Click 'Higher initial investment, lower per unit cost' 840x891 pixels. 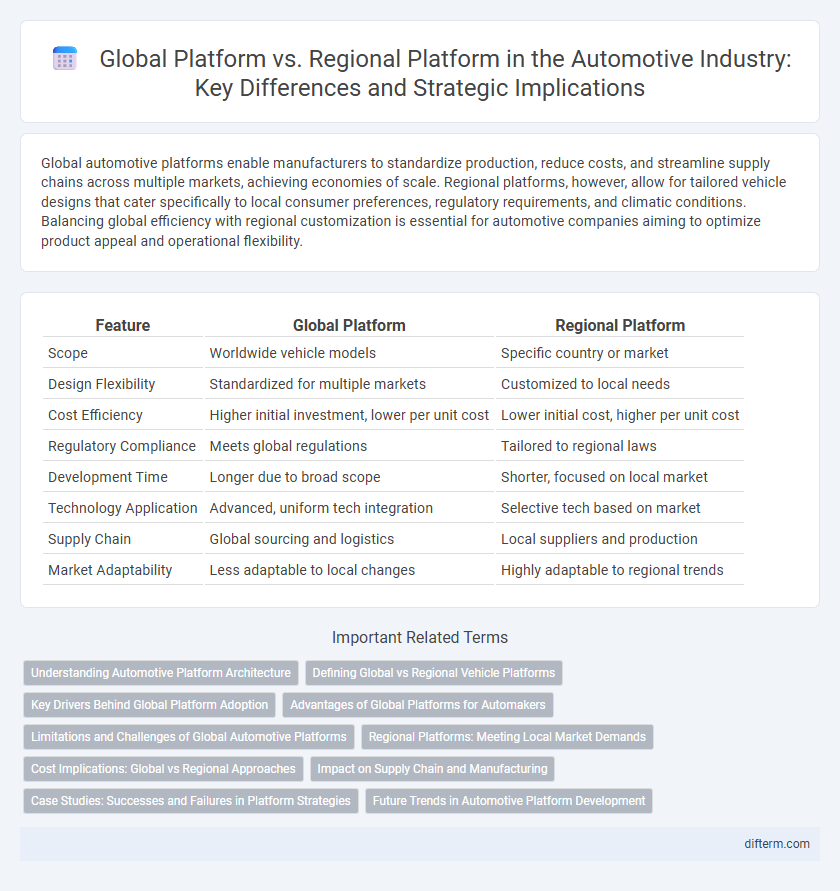click(x=349, y=415)
